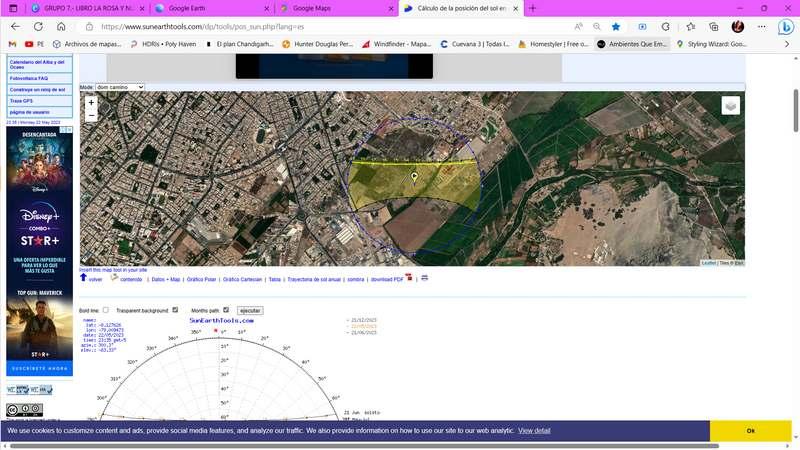Screen dimensions: 800x450
Task: Click the printer icon under the map
Action: [424, 278]
